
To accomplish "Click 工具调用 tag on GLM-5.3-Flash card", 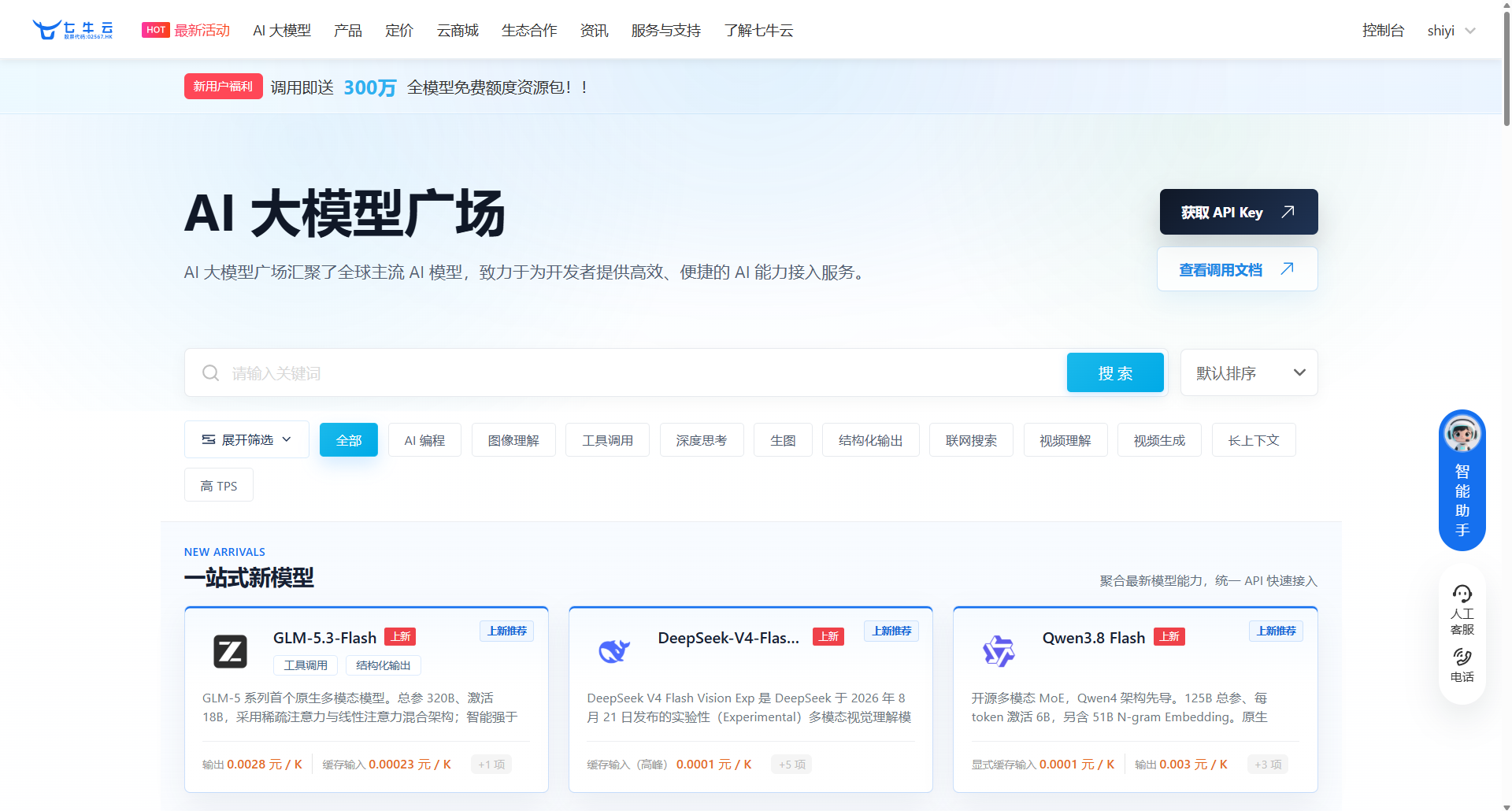I will pyautogui.click(x=306, y=665).
